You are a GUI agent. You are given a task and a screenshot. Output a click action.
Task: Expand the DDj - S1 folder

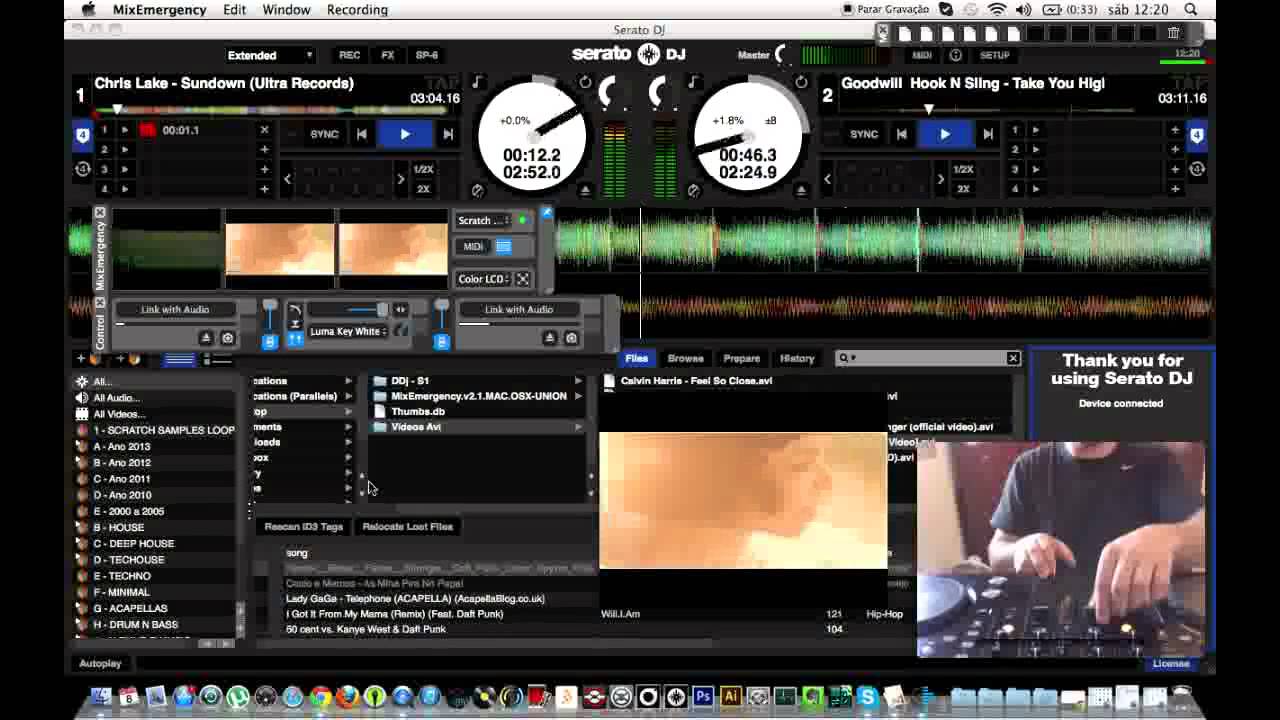point(578,381)
